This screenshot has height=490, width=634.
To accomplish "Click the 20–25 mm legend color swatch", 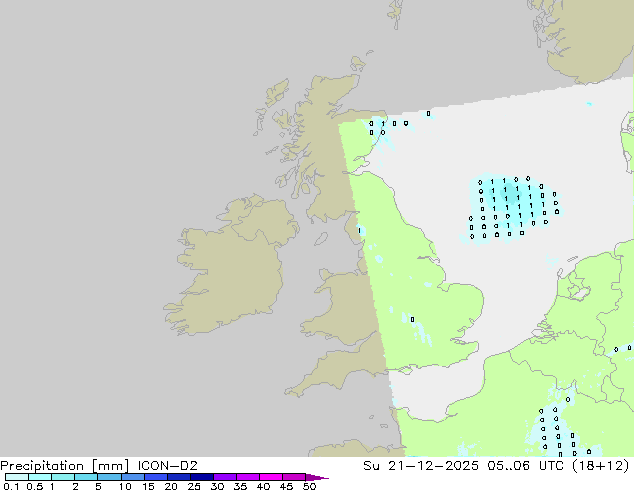I will (x=179, y=477).
